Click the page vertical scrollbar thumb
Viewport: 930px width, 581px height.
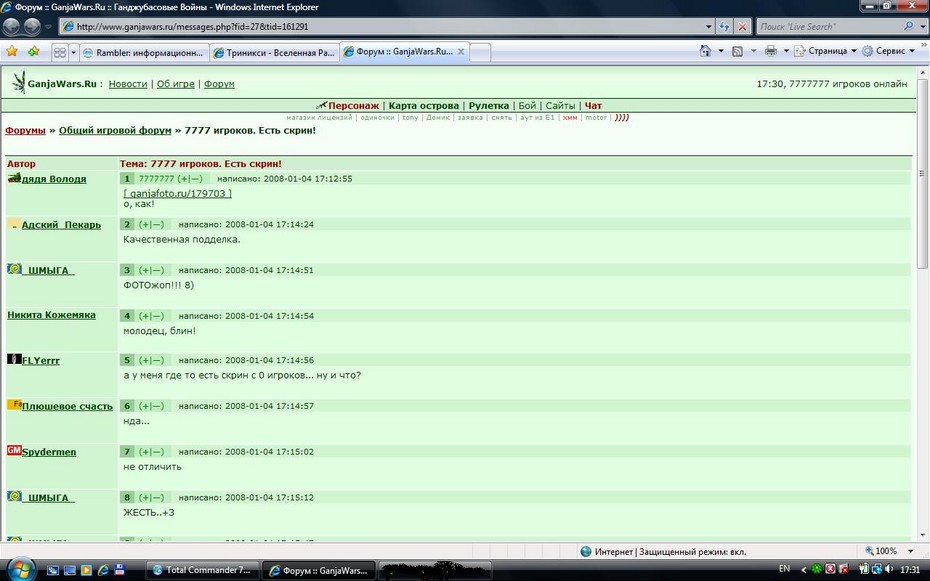pyautogui.click(x=922, y=173)
